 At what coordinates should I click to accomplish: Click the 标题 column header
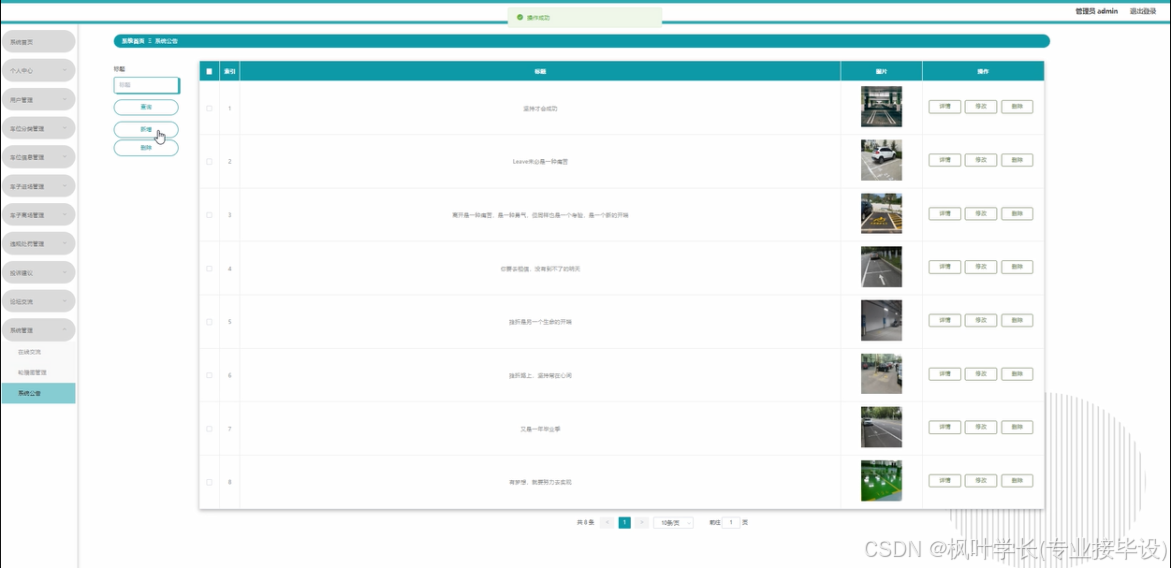click(540, 72)
